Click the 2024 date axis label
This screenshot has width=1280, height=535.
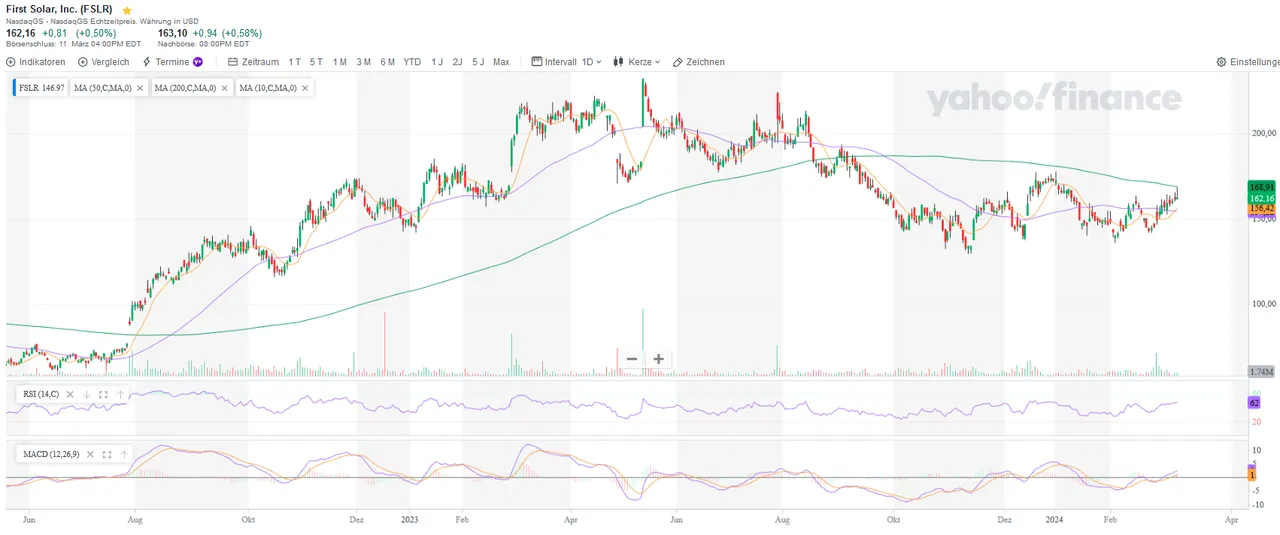1053,521
